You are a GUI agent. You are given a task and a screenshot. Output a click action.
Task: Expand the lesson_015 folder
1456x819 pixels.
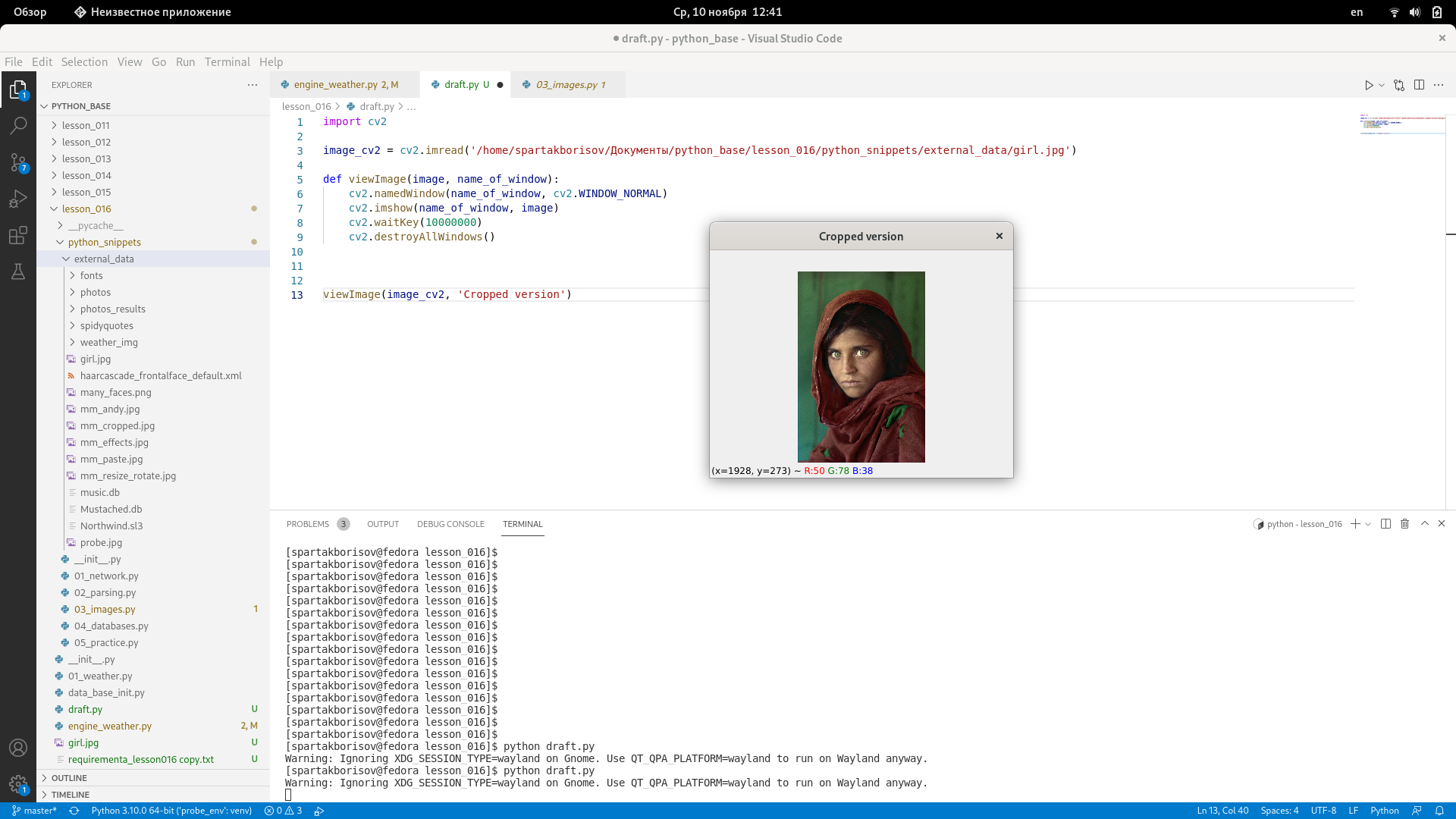click(86, 192)
